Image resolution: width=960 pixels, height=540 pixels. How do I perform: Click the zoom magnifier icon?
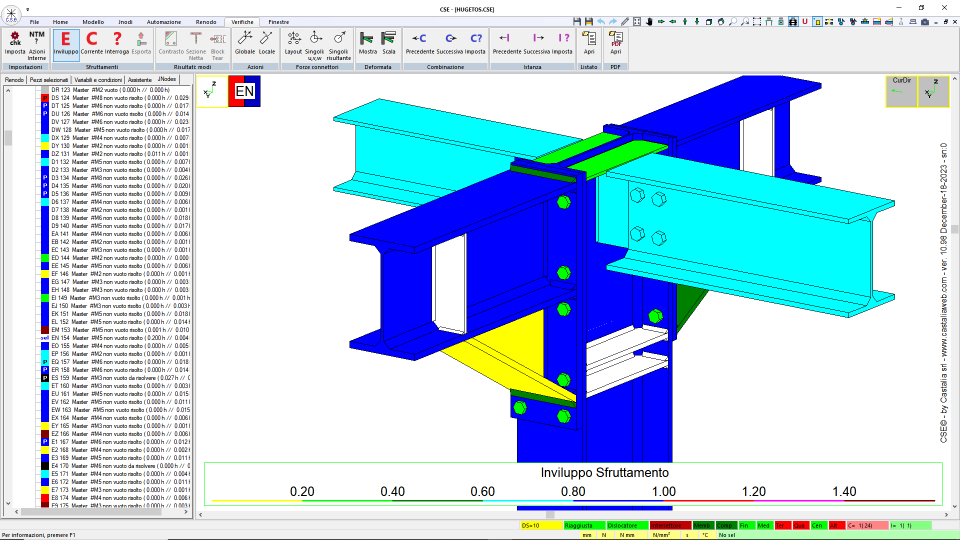pyautogui.click(x=733, y=21)
